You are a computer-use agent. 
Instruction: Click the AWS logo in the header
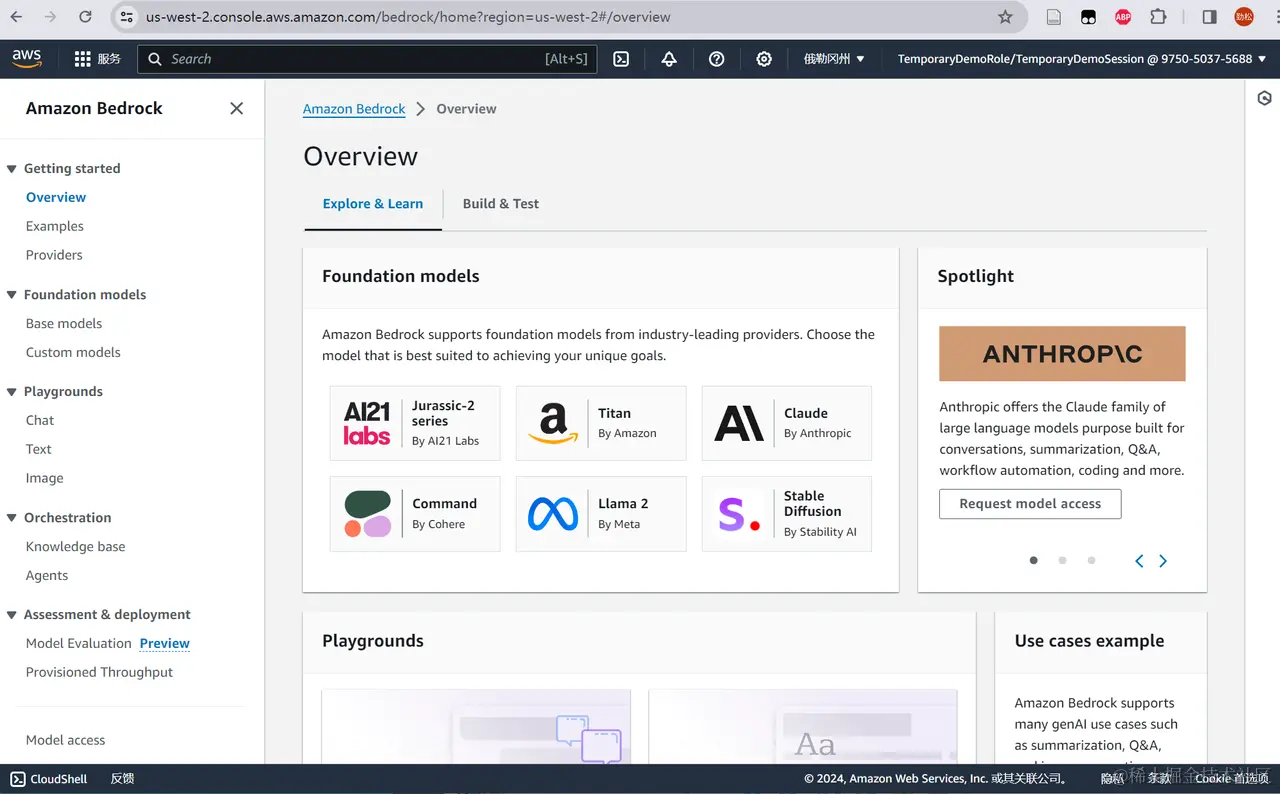[x=27, y=59]
